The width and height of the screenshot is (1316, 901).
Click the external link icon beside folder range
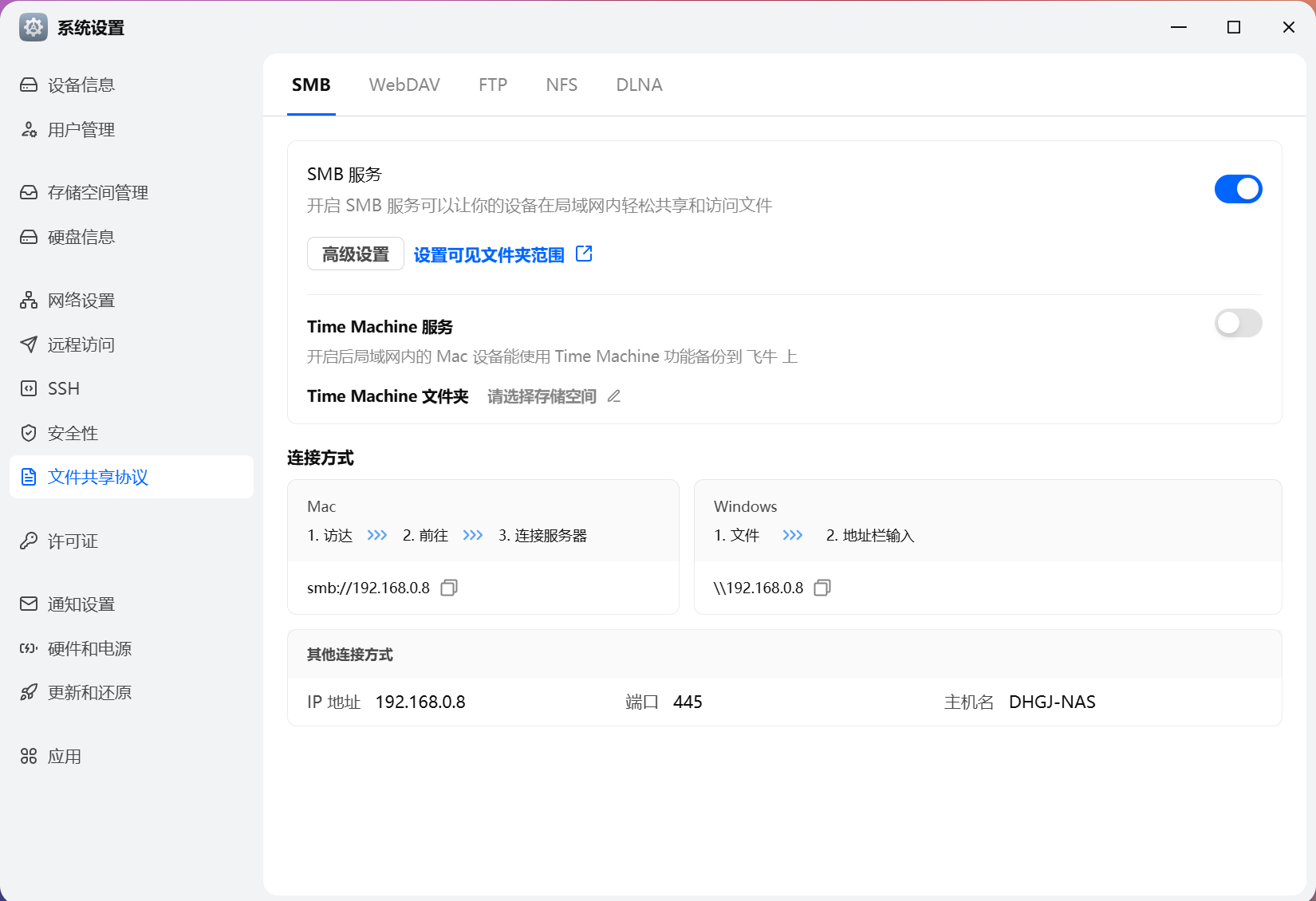[x=584, y=254]
